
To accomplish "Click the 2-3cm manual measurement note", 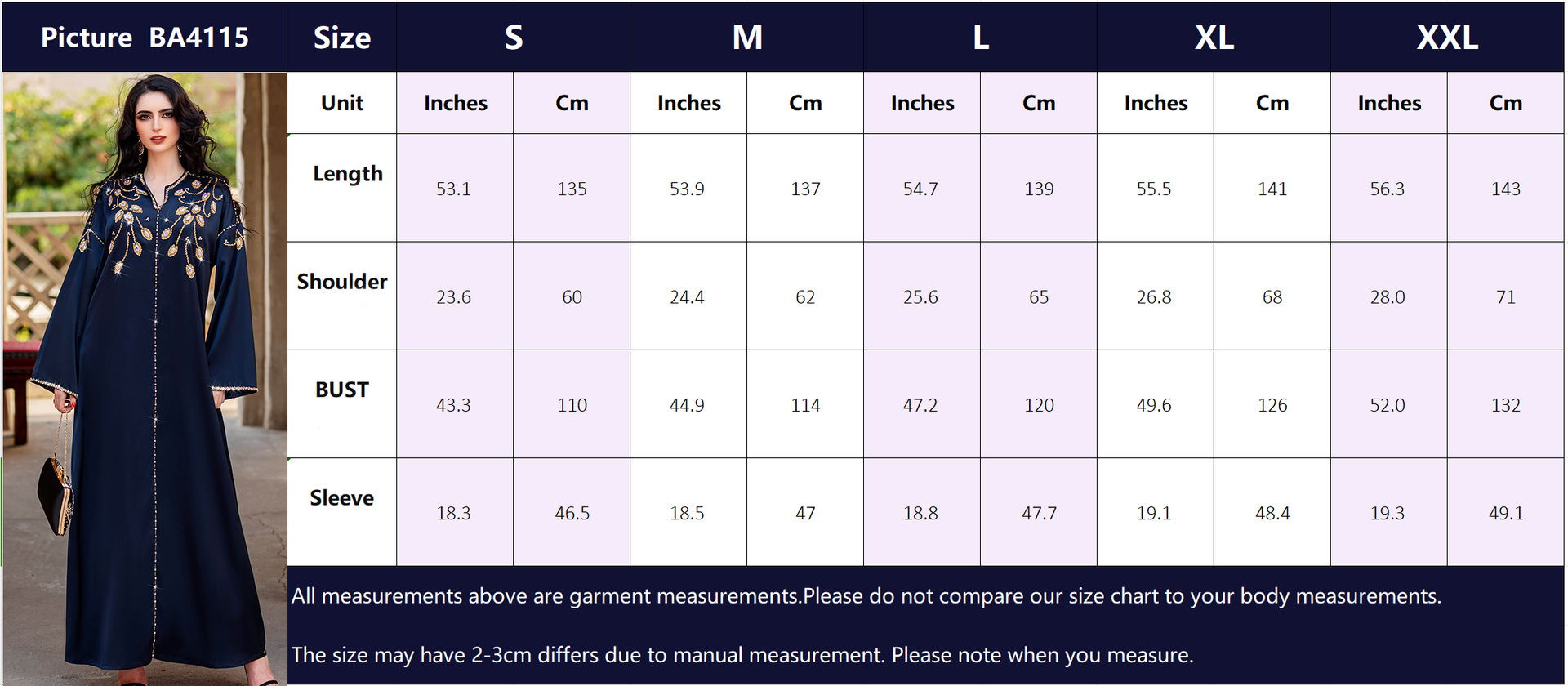I will (x=742, y=655).
